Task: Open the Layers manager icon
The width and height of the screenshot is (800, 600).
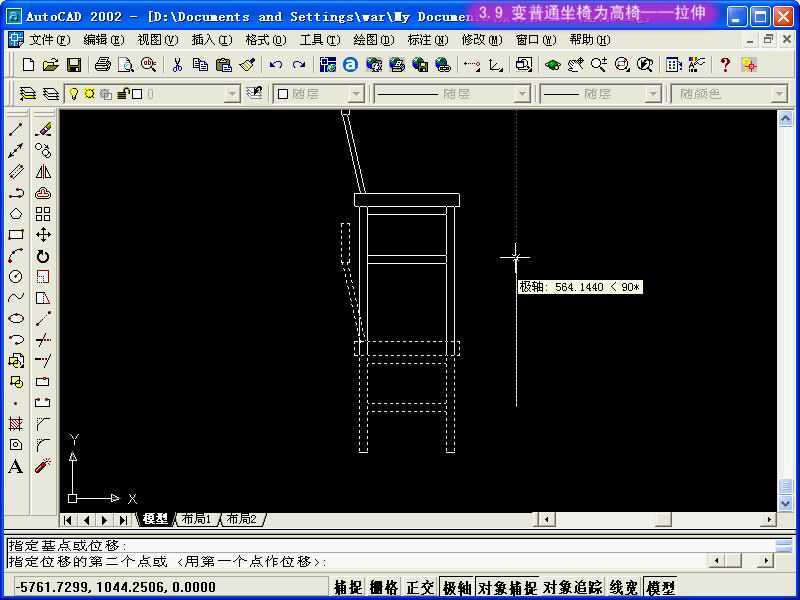Action: (28, 94)
